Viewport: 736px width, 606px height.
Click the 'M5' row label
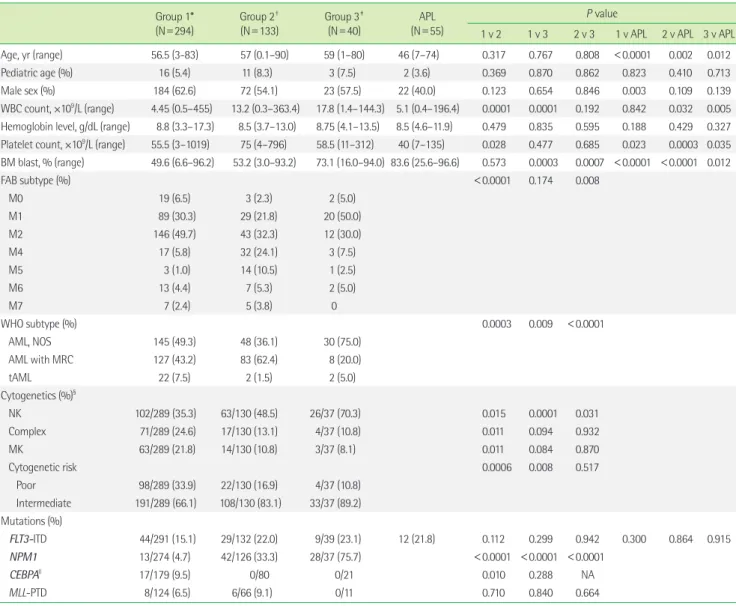tap(15, 270)
